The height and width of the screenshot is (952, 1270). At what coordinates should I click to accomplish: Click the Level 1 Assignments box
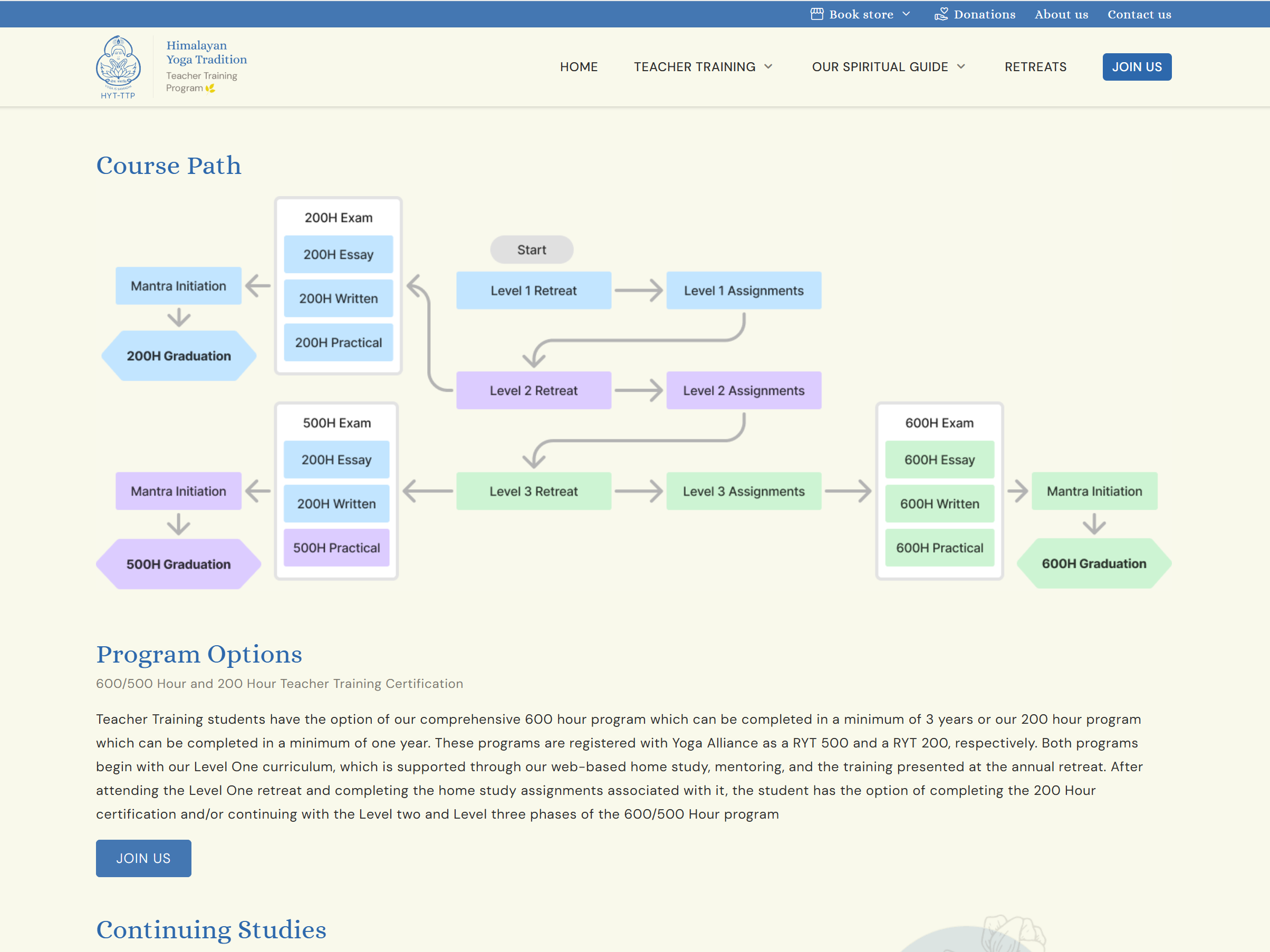[x=744, y=290]
